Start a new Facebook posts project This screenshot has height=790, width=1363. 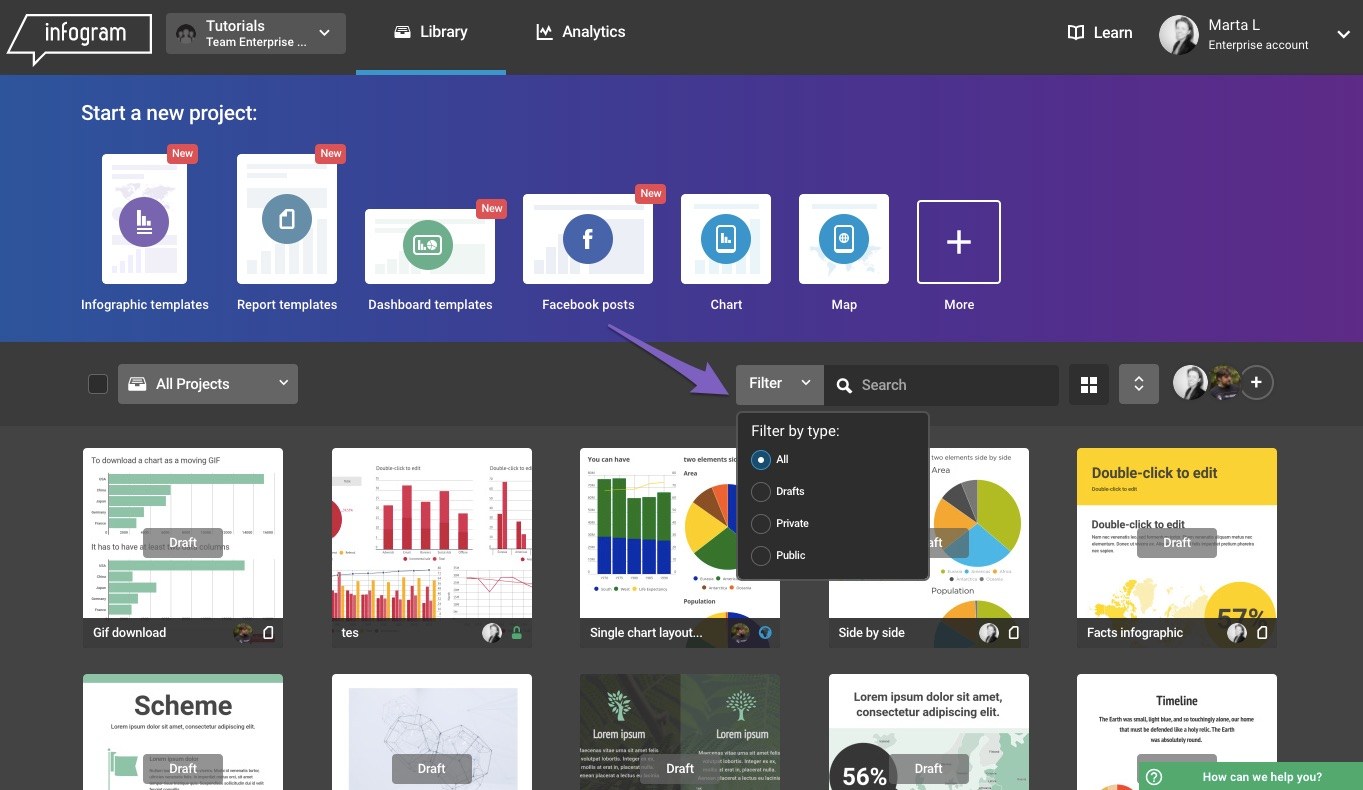587,240
